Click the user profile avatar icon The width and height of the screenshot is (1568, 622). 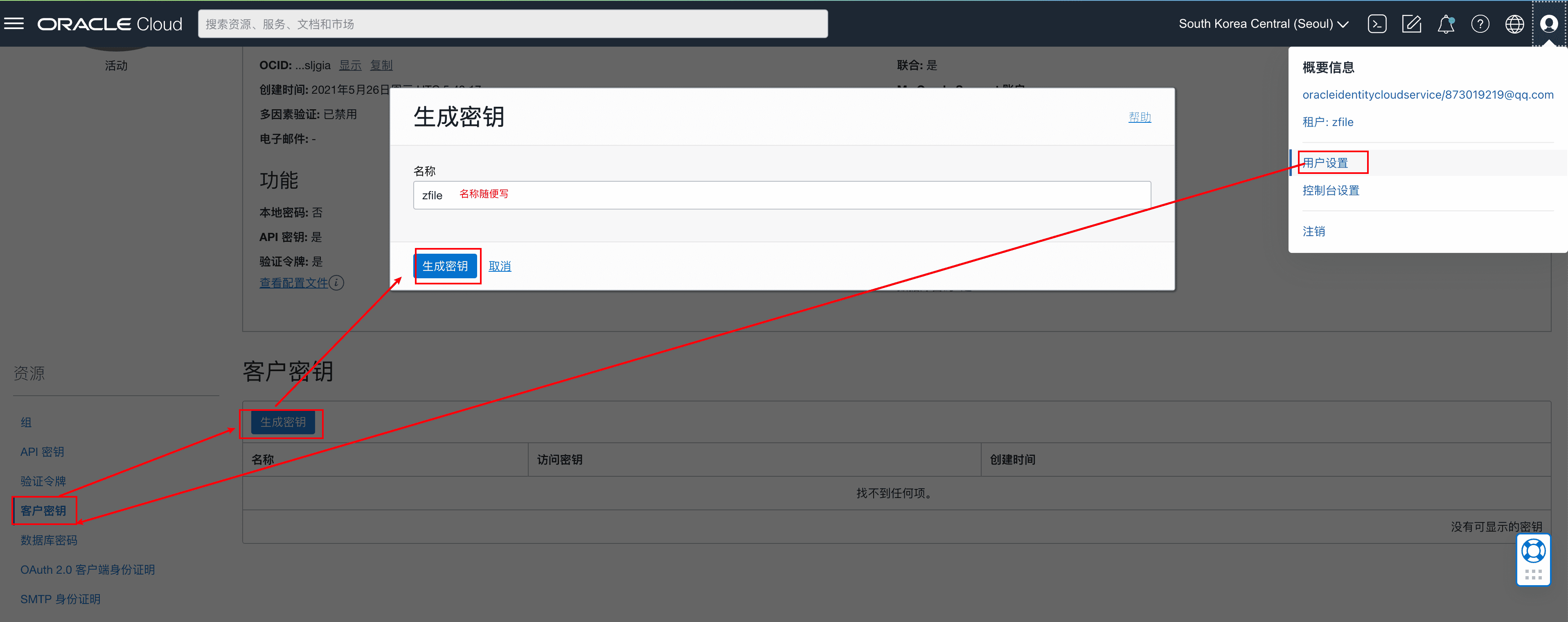pyautogui.click(x=1548, y=24)
